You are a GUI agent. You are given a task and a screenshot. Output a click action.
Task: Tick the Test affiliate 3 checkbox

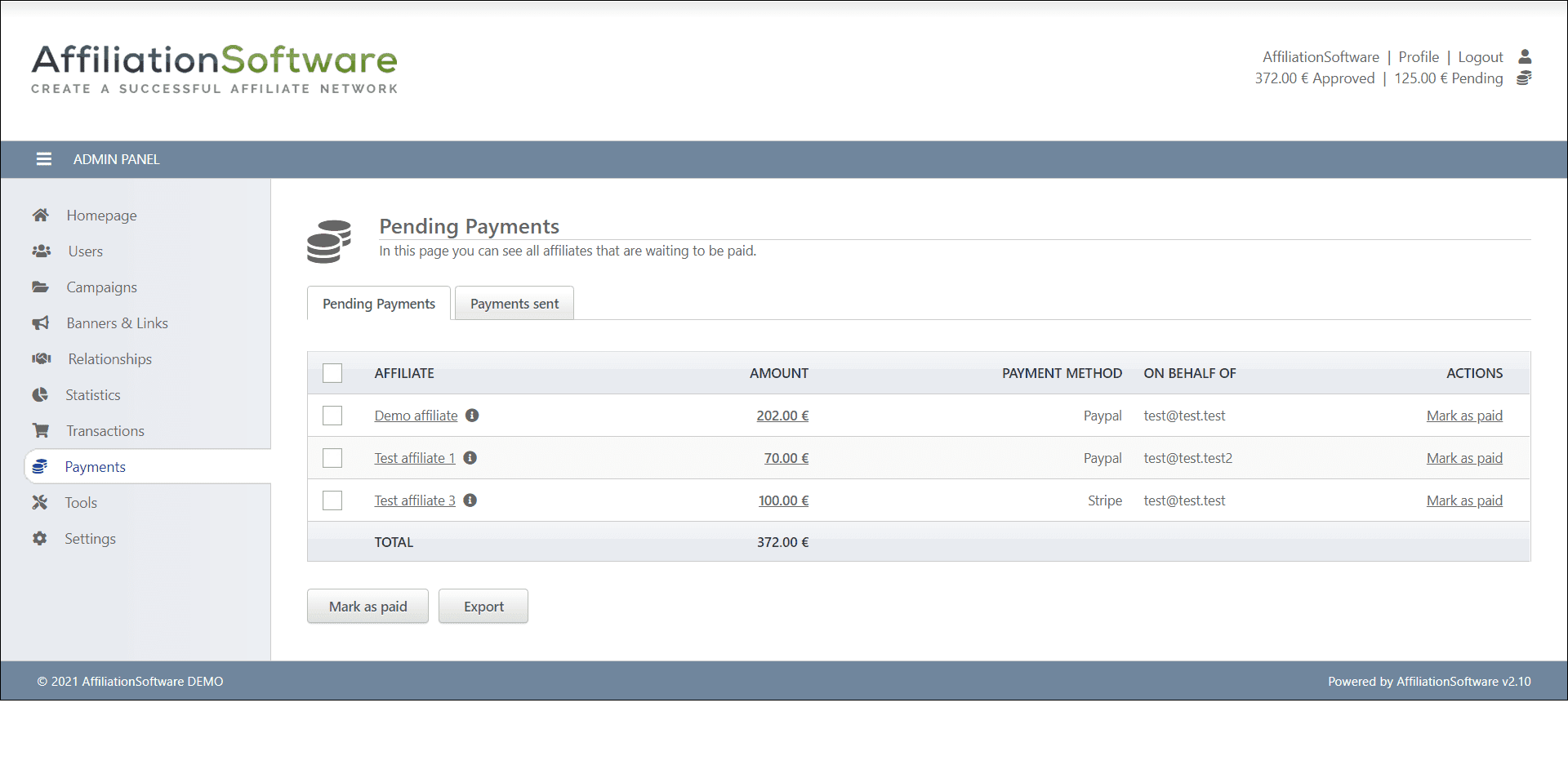(332, 500)
